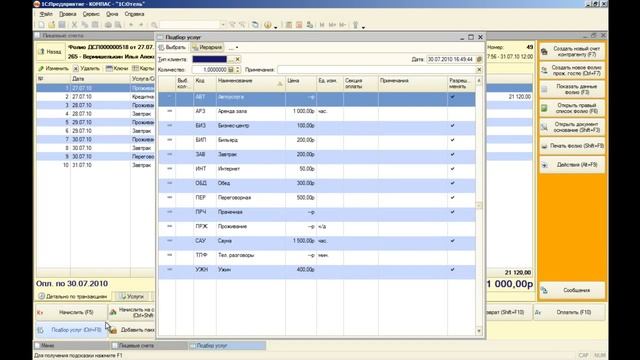Open the Справка menu
The height and width of the screenshot is (360, 640).
coord(134,14)
